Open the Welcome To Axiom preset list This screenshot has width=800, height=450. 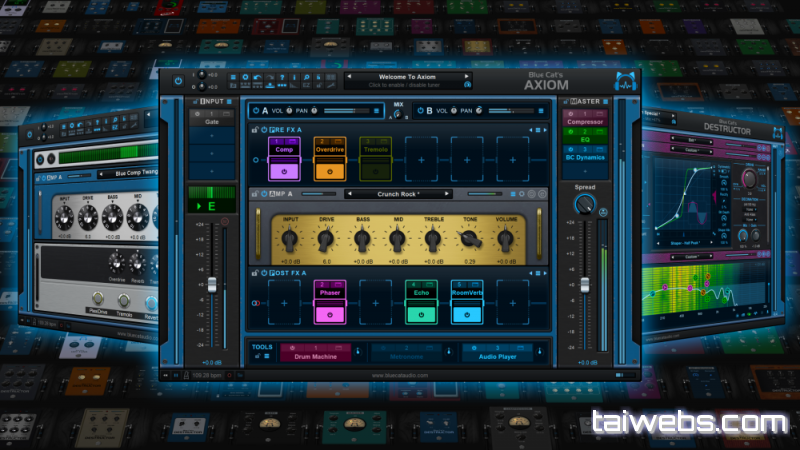click(x=408, y=76)
